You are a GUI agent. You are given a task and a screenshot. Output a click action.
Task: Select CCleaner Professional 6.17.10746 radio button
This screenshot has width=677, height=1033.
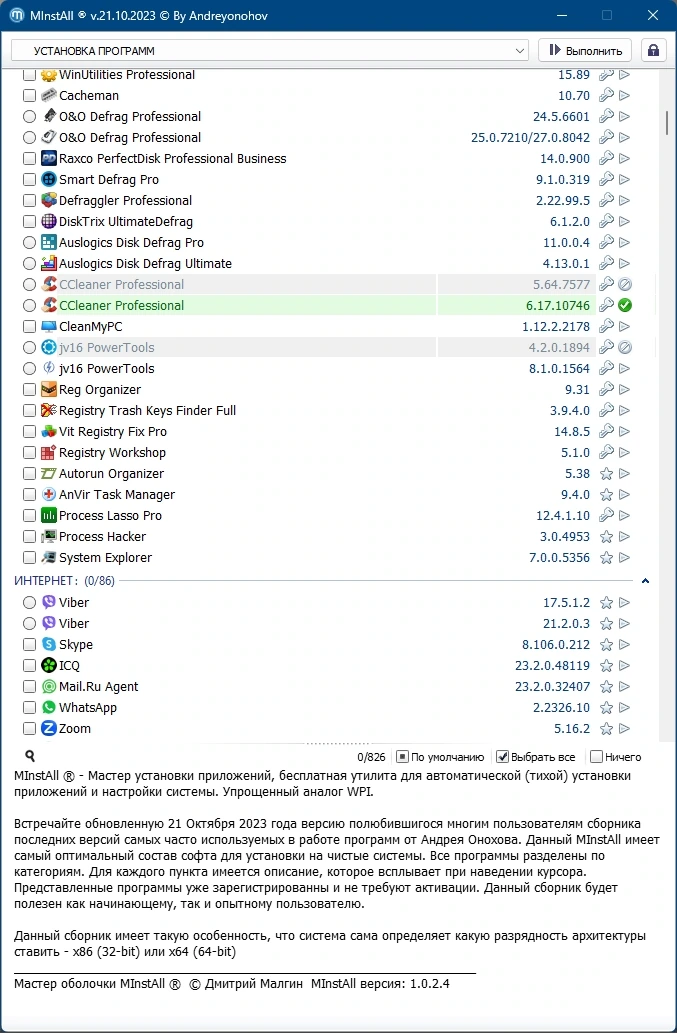coord(29,305)
